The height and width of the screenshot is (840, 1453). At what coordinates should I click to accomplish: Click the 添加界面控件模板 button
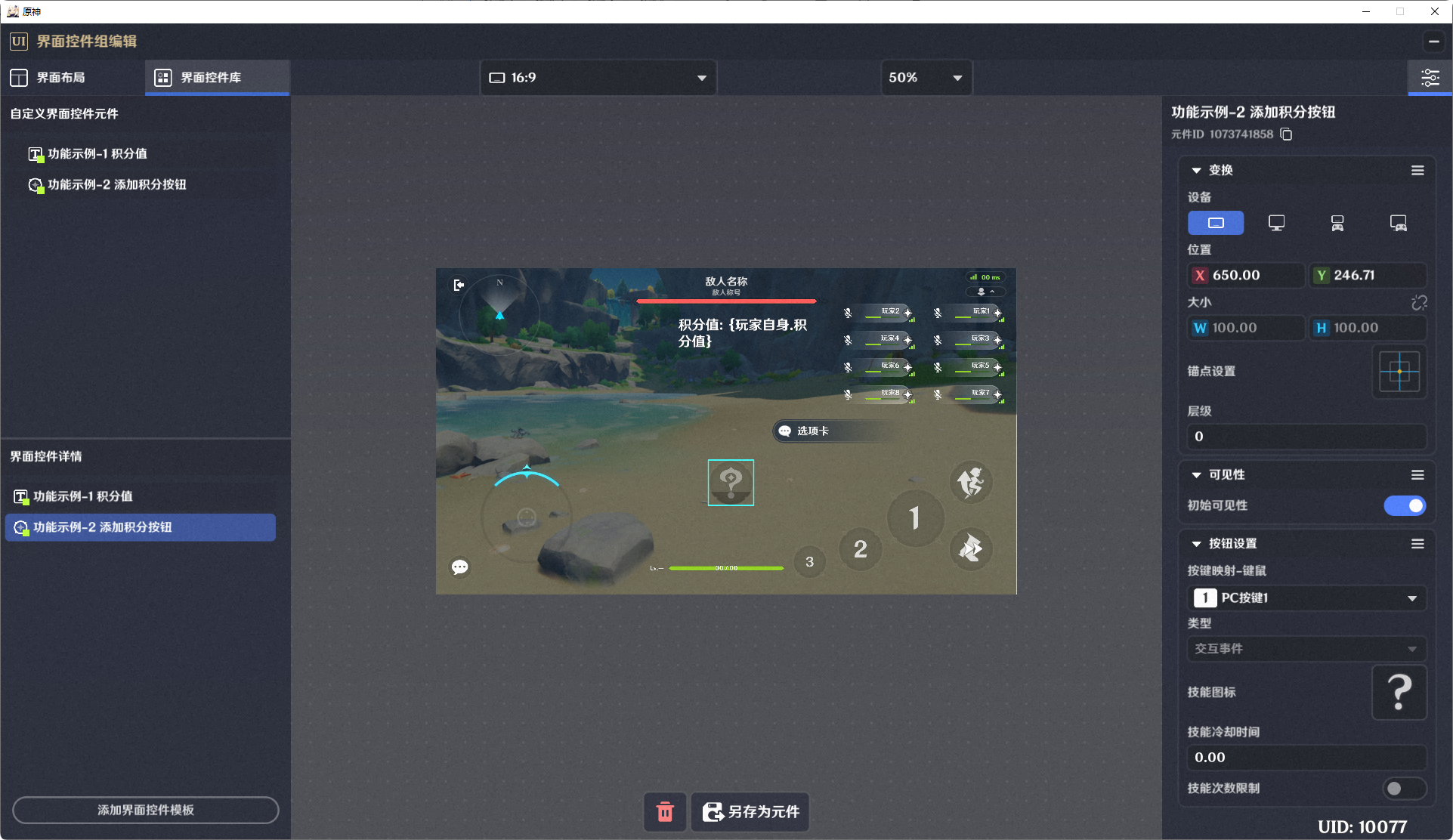(x=146, y=811)
